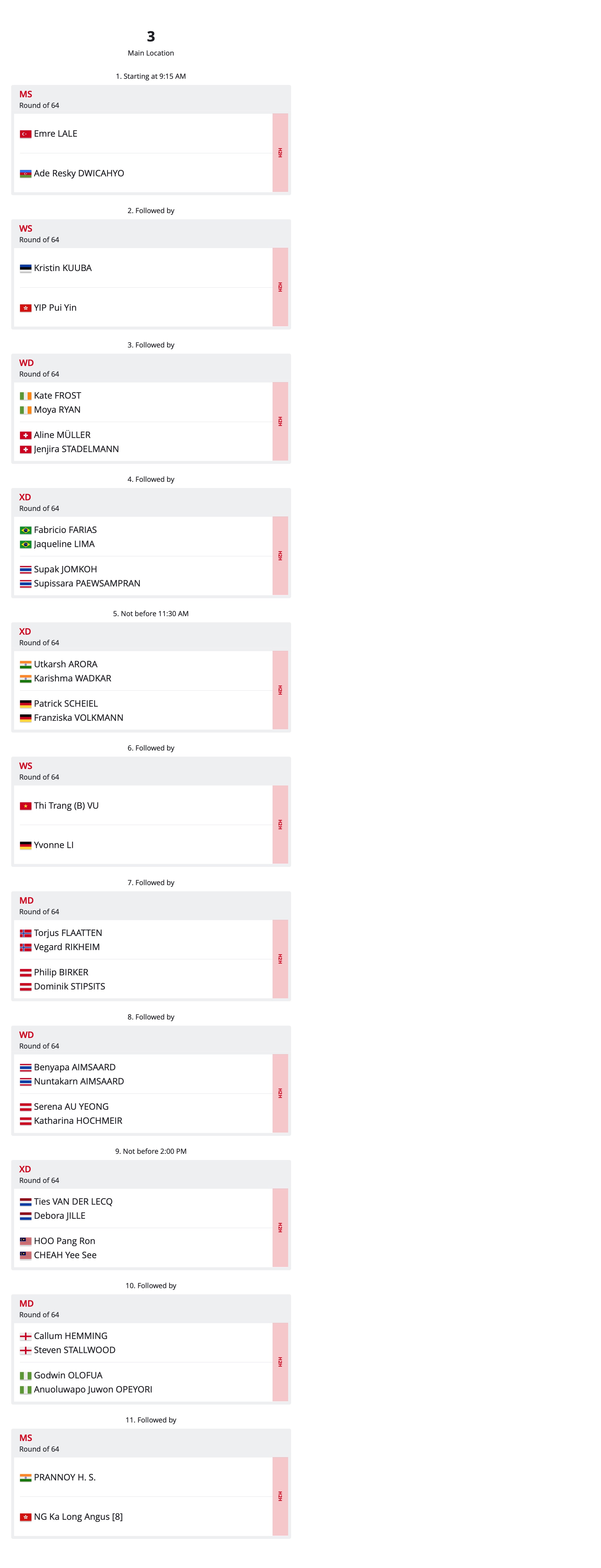This screenshot has width=601, height=1568.
Task: Open H2H for Torjus FLAATTEN doubles match
Action: (280, 959)
